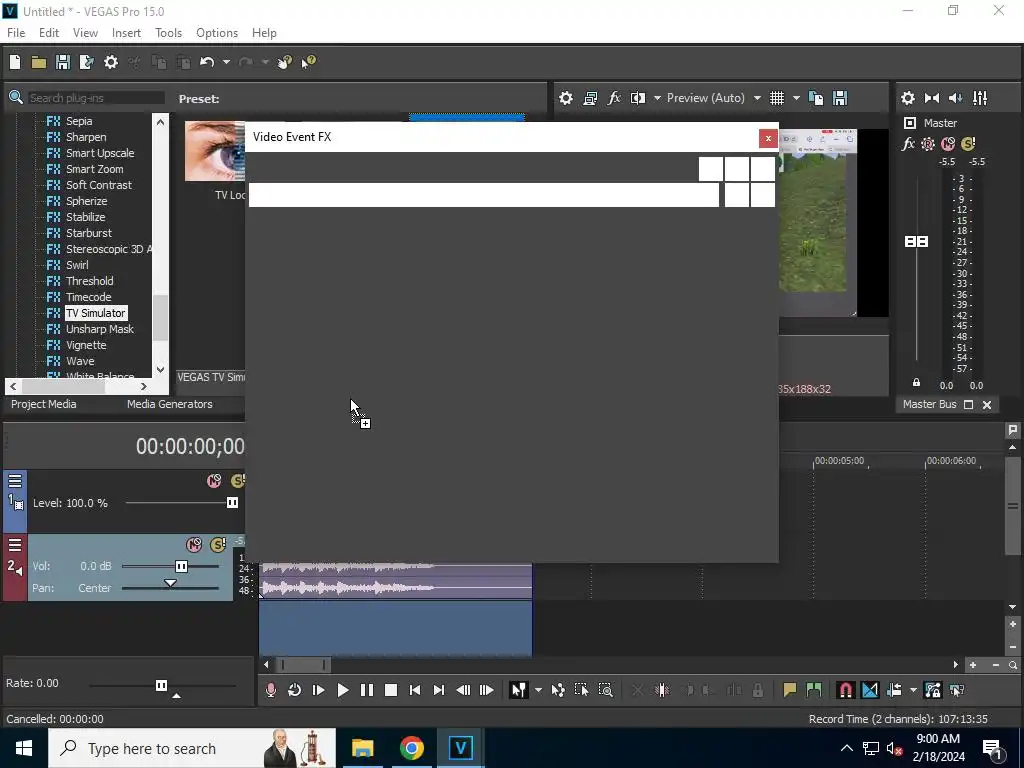Open the Render As export icon
Viewport: 1024px width, 768px height.
click(86, 62)
